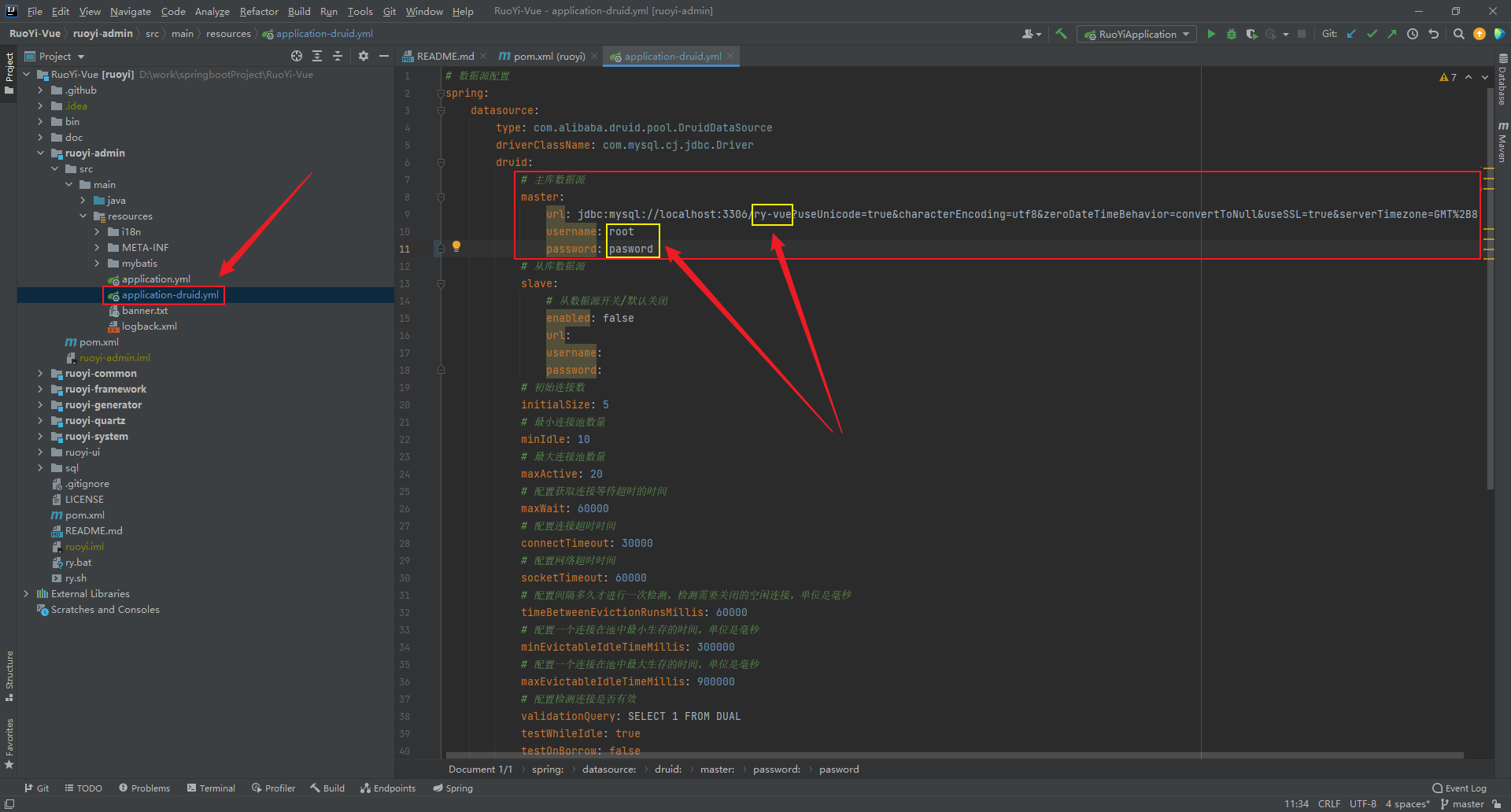Click the Git update project arrow
The height and width of the screenshot is (812, 1511).
click(x=1351, y=34)
